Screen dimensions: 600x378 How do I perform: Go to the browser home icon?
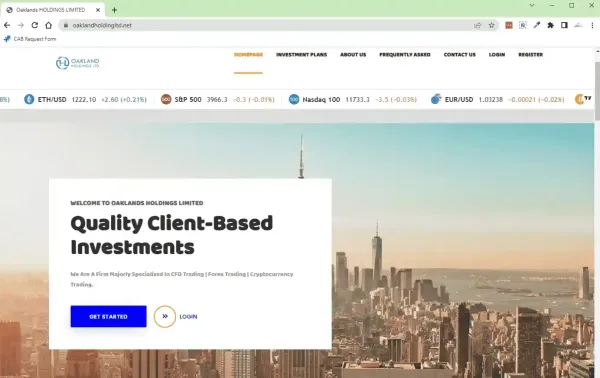click(48, 25)
